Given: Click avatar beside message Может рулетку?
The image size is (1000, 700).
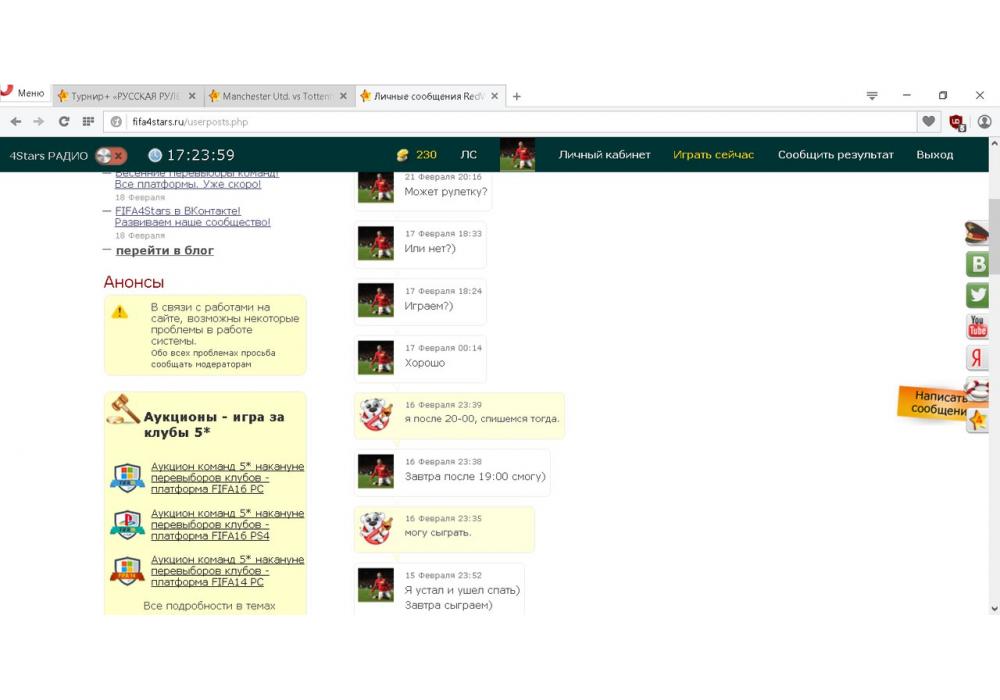Looking at the screenshot, I should 376,187.
